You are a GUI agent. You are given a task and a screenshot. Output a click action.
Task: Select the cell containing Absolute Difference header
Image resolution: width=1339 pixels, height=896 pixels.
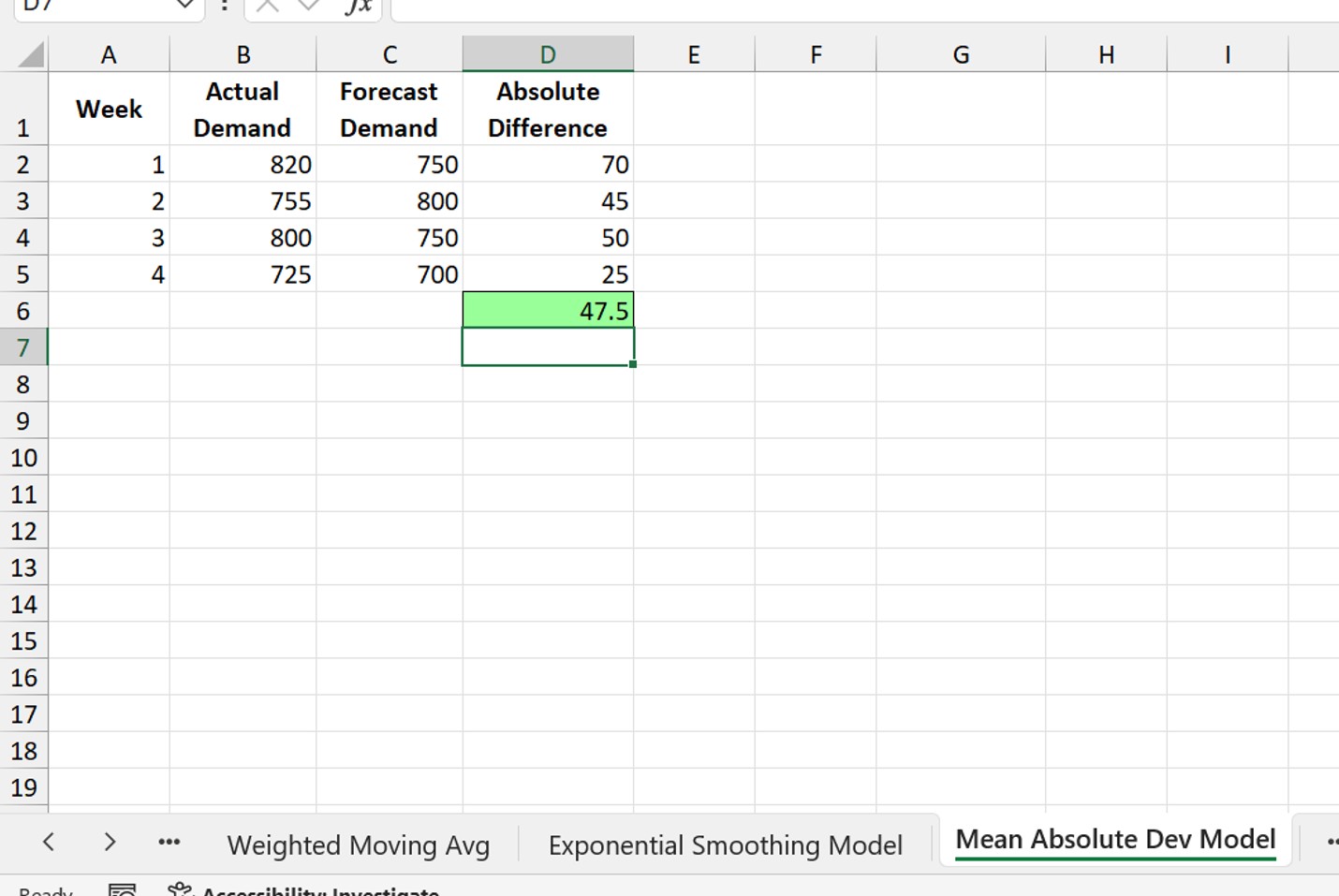(548, 110)
